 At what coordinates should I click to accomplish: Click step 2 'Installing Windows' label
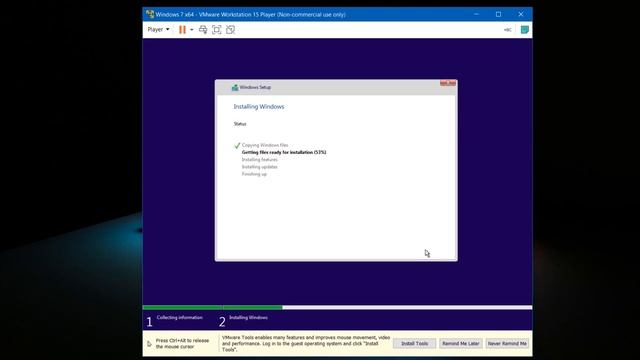[x=249, y=318]
